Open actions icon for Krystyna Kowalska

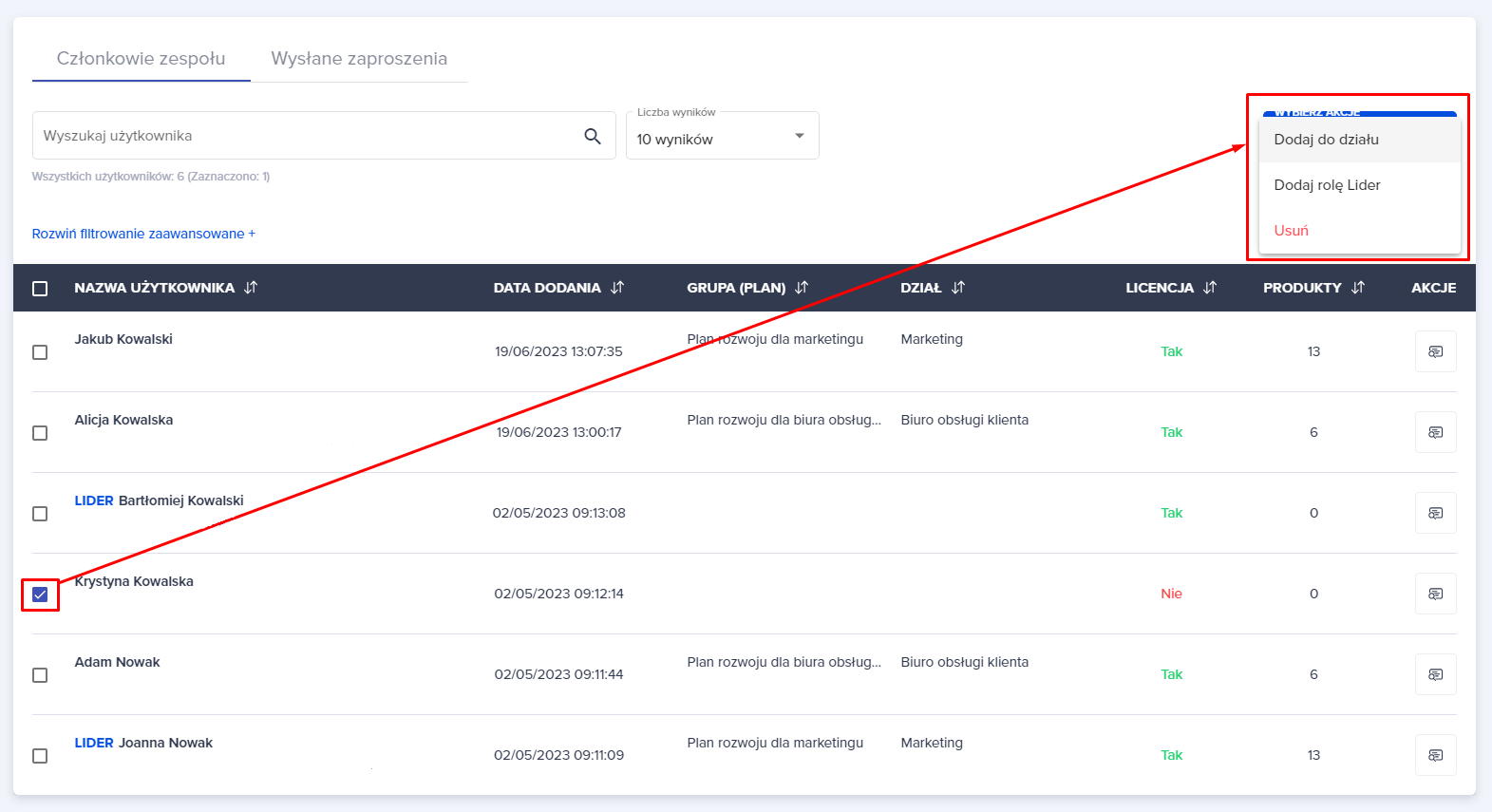coord(1435,594)
